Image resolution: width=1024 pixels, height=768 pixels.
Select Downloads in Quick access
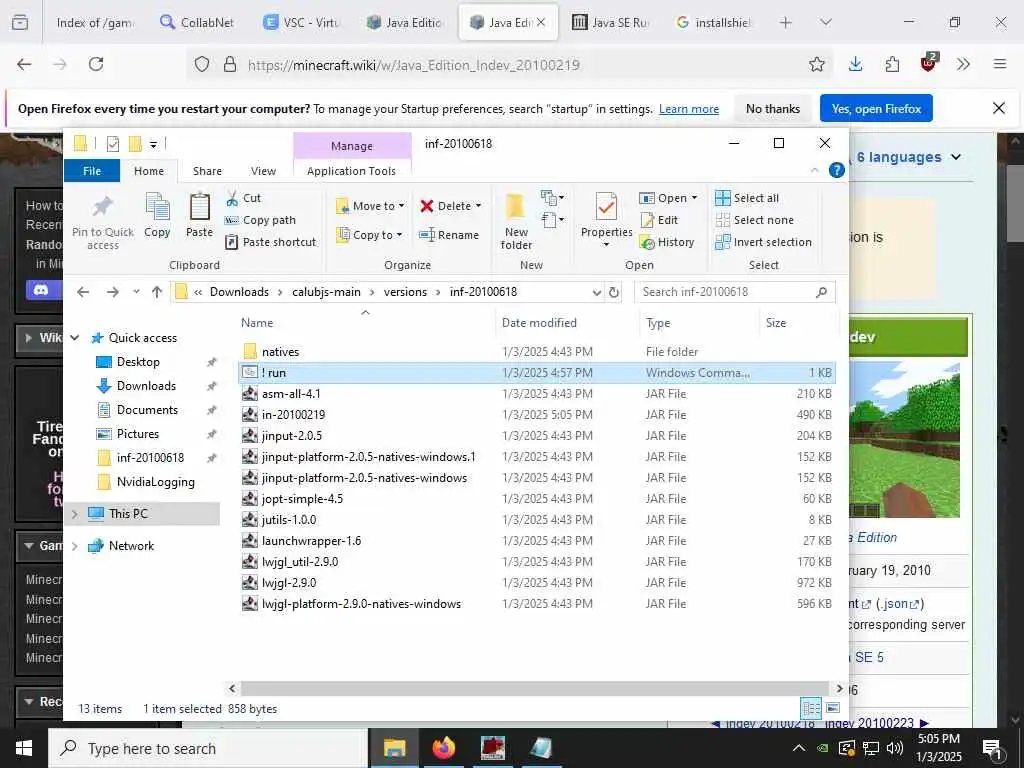tap(146, 386)
